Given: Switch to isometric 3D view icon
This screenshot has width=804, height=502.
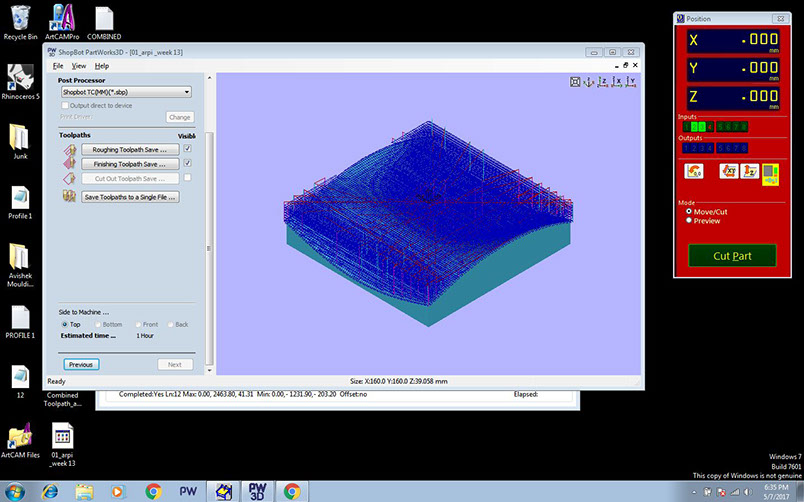Looking at the screenshot, I should tap(589, 82).
